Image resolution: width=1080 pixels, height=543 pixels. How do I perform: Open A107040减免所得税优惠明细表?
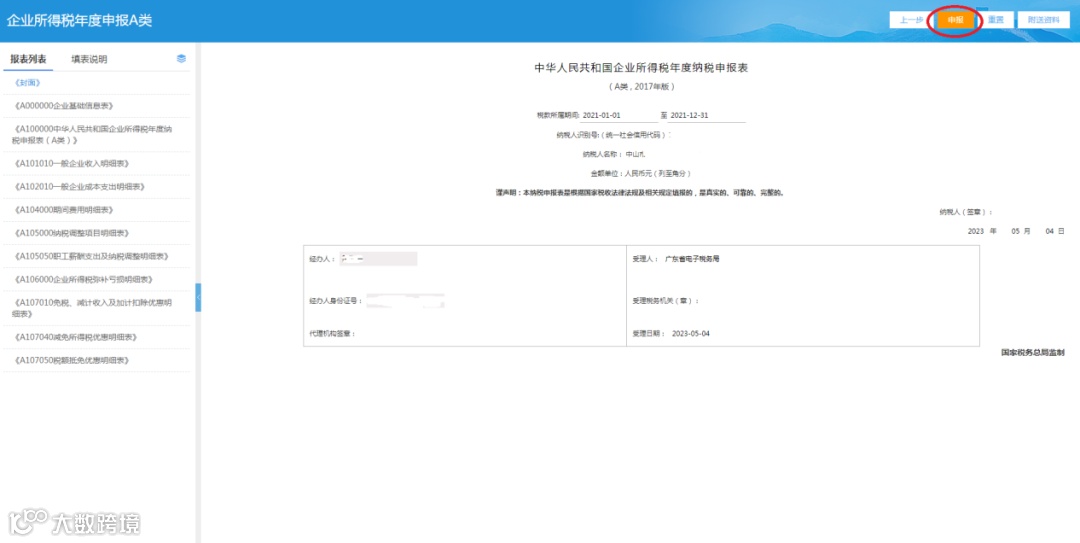(75, 337)
